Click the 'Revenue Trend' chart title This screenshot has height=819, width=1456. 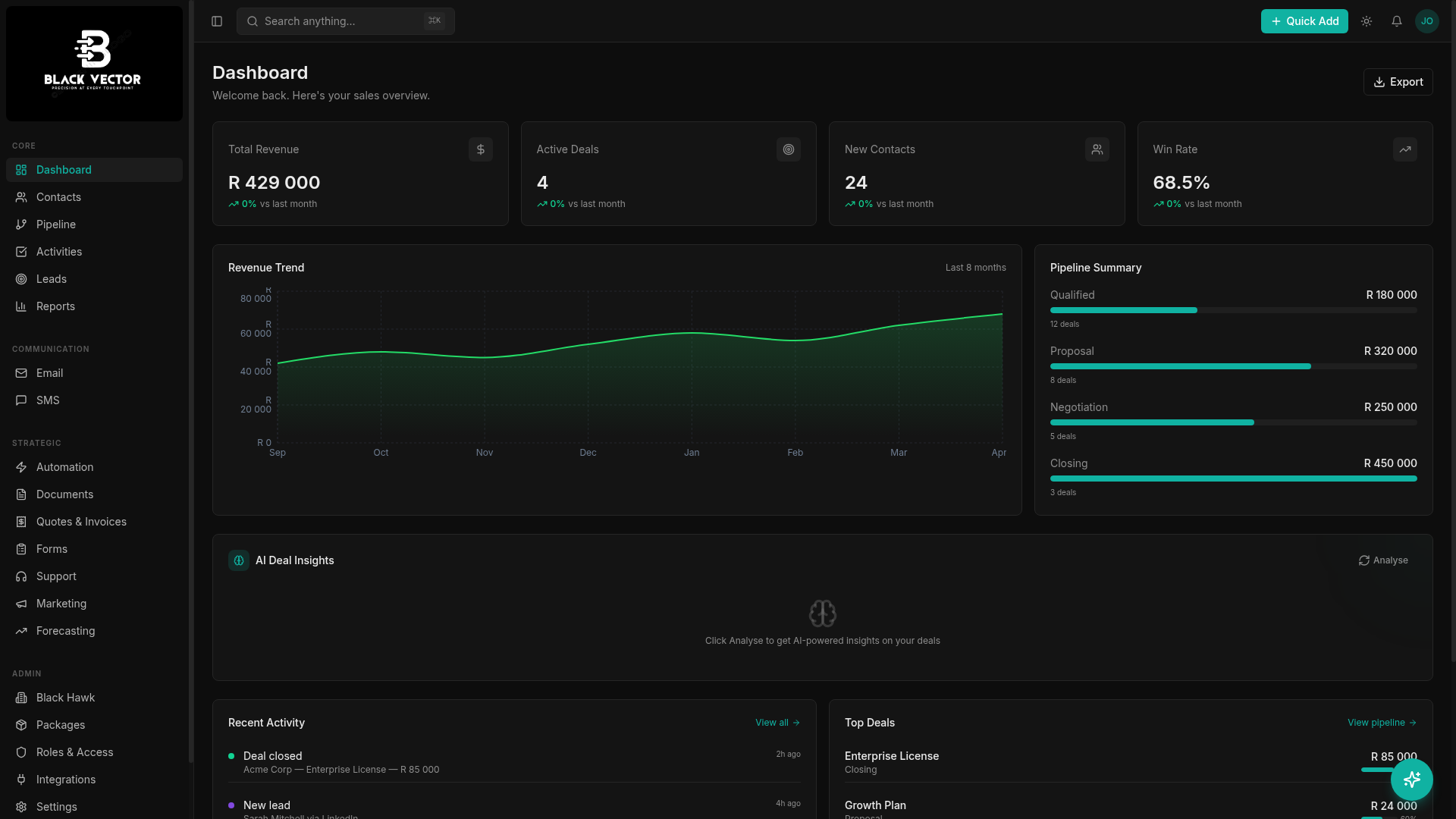coord(266,268)
